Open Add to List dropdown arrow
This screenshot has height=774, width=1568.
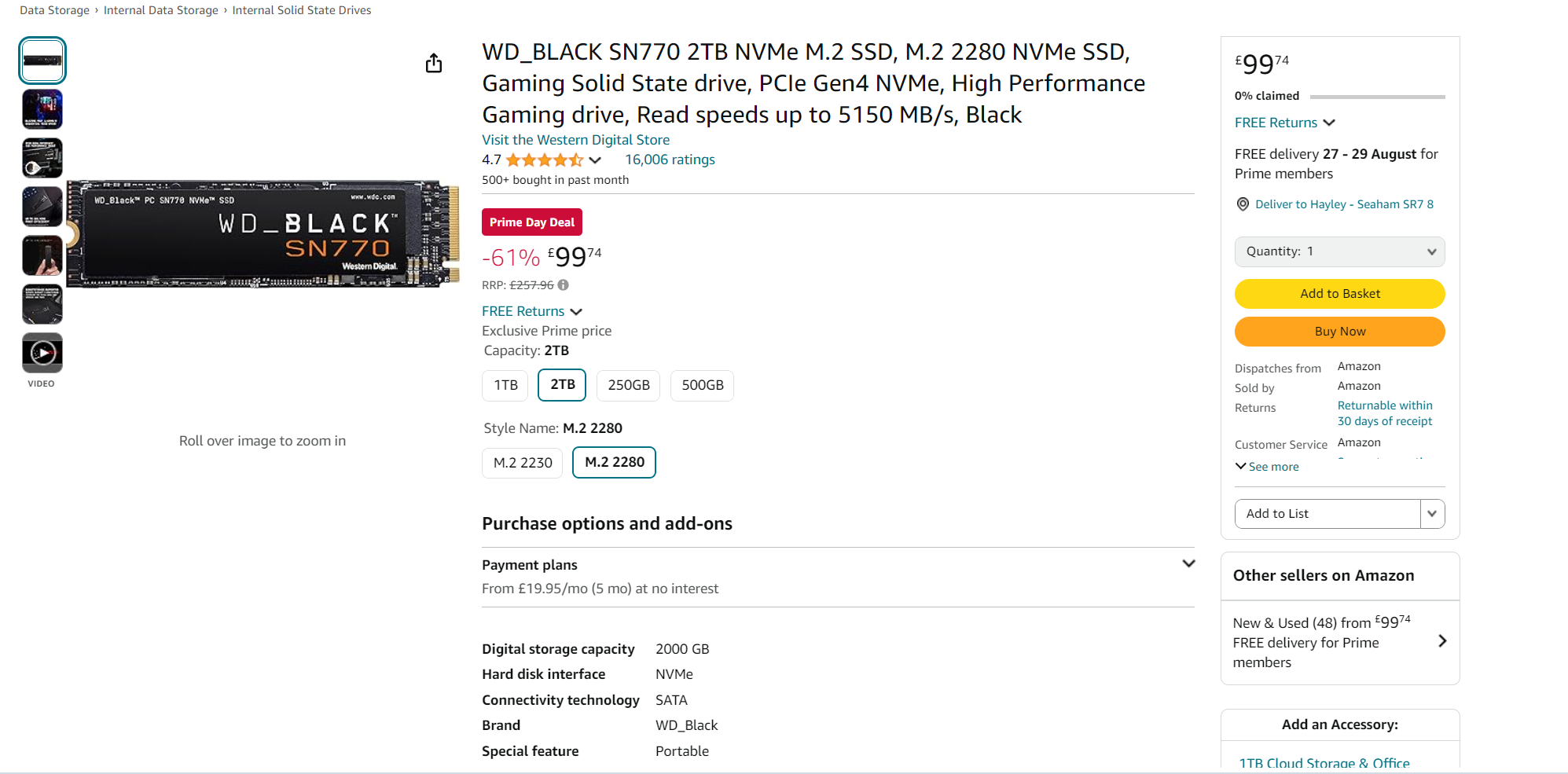pyautogui.click(x=1432, y=514)
